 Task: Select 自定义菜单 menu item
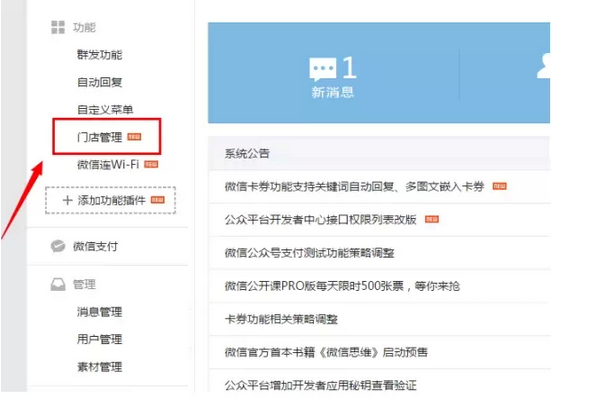(x=105, y=110)
